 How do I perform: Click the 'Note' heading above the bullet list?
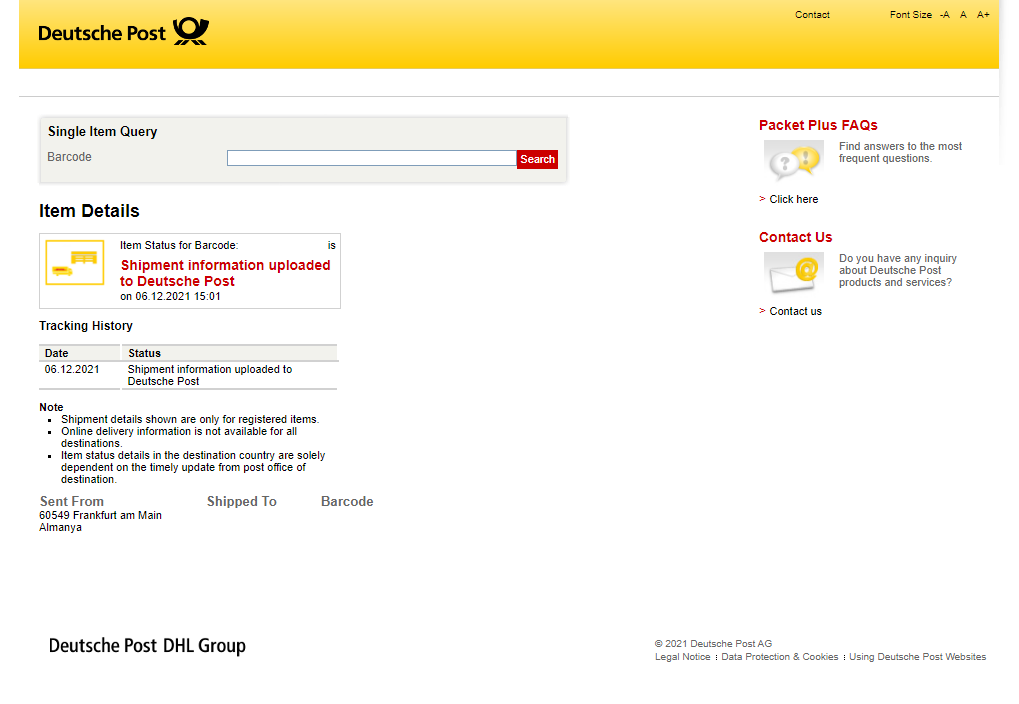pyautogui.click(x=51, y=408)
